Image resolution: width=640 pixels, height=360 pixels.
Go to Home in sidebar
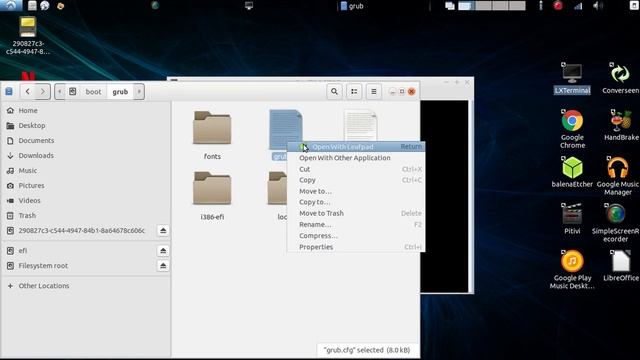(x=85, y=111)
